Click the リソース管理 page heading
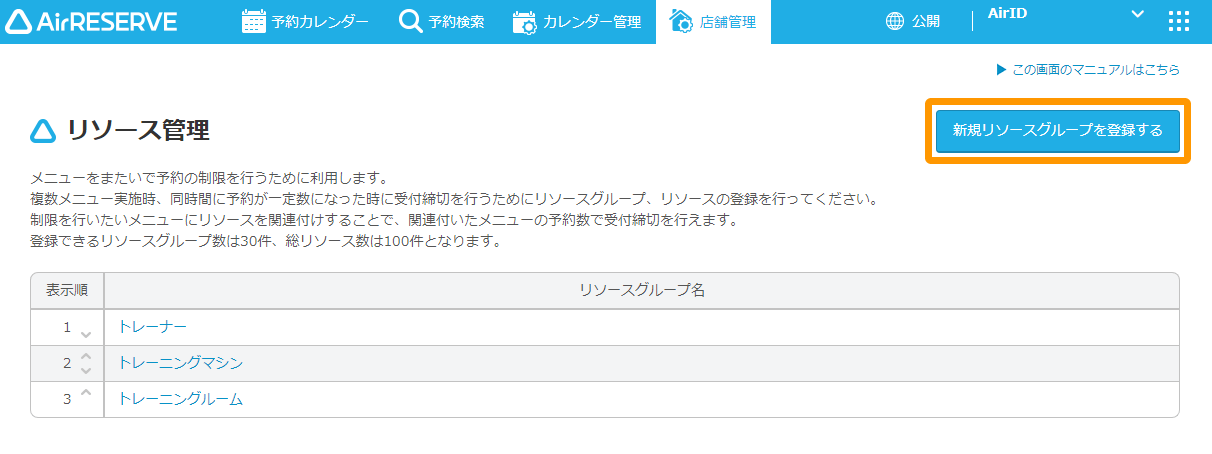This screenshot has height=454, width=1212. click(138, 130)
